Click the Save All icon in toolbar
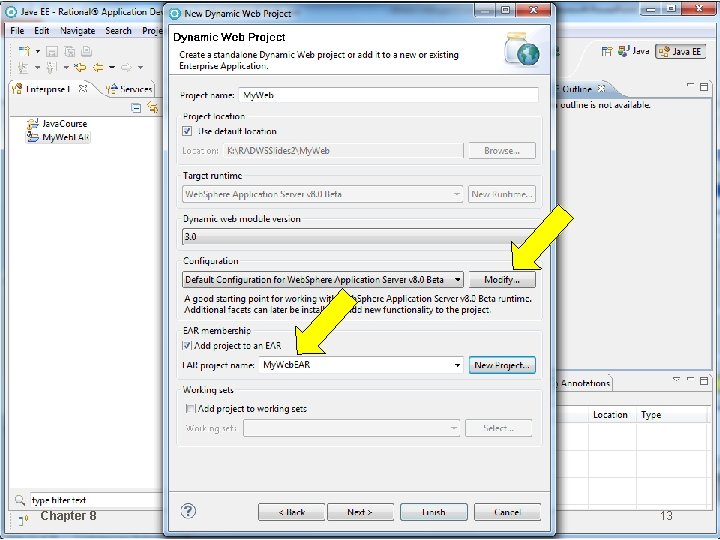The width and height of the screenshot is (720, 540). point(69,51)
